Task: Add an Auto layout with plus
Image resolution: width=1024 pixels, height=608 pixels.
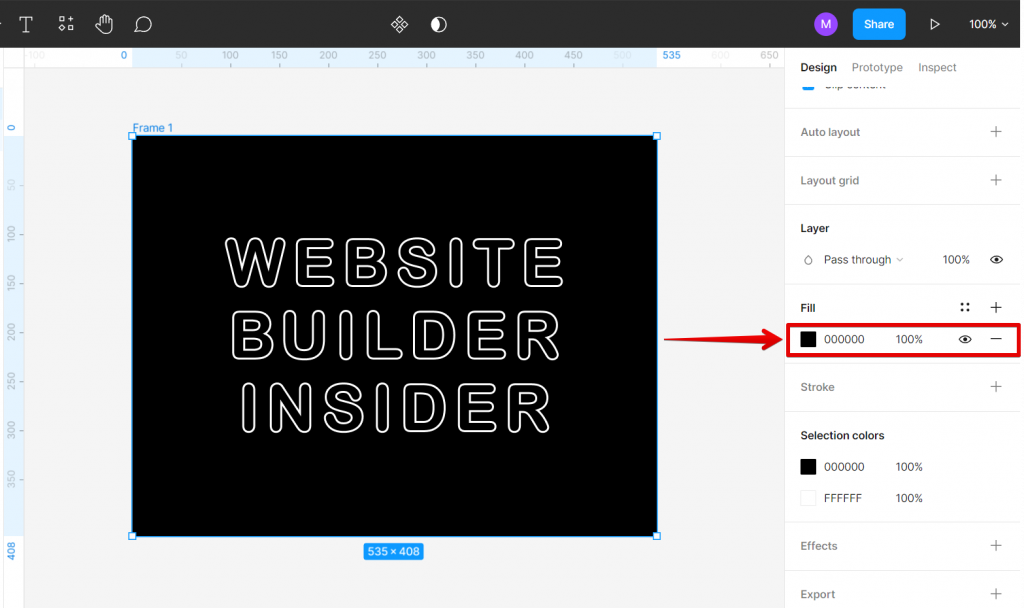Action: click(996, 132)
